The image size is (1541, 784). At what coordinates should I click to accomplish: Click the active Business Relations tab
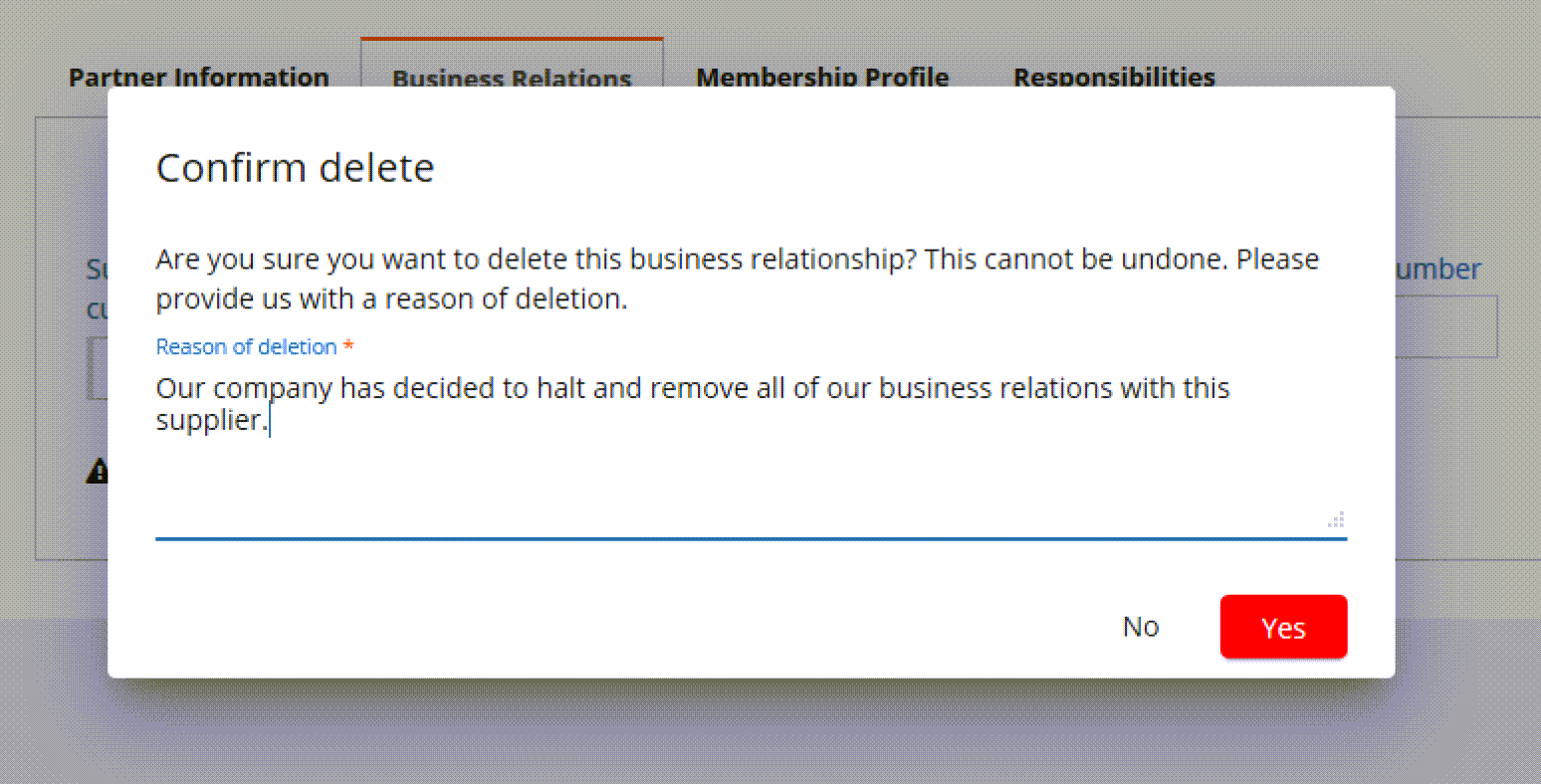click(511, 79)
